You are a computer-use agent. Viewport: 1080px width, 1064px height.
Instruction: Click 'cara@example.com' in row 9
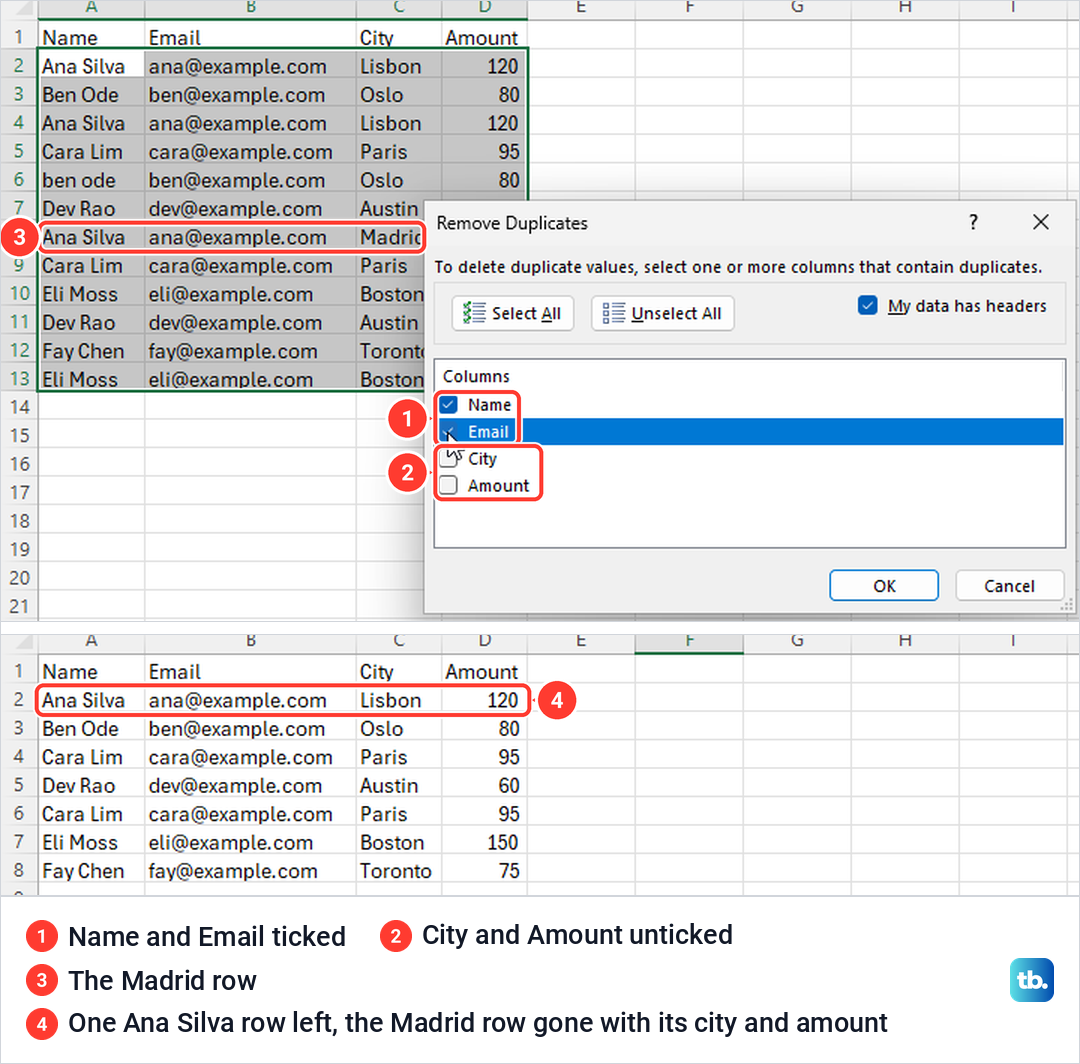pyautogui.click(x=251, y=266)
